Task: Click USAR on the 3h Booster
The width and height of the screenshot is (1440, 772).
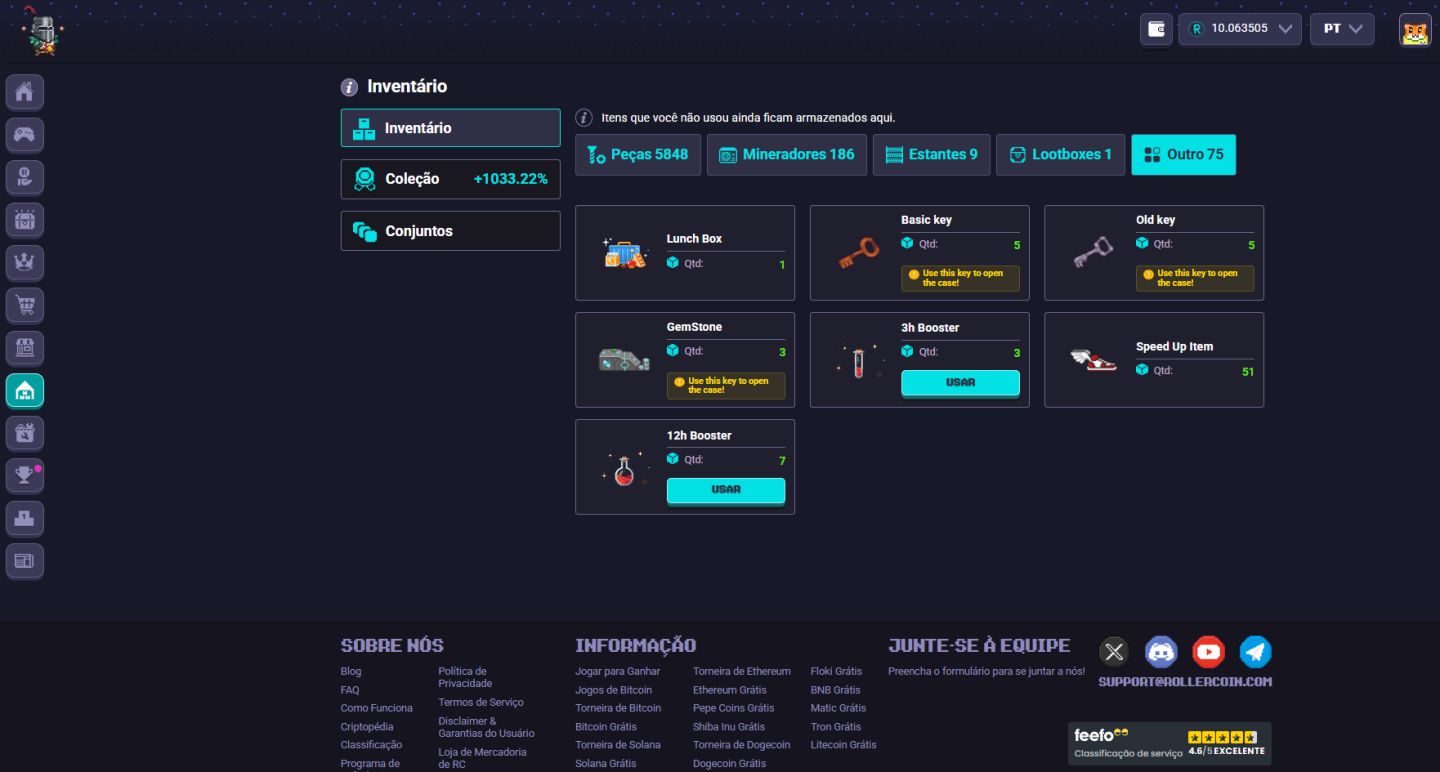Action: point(960,383)
